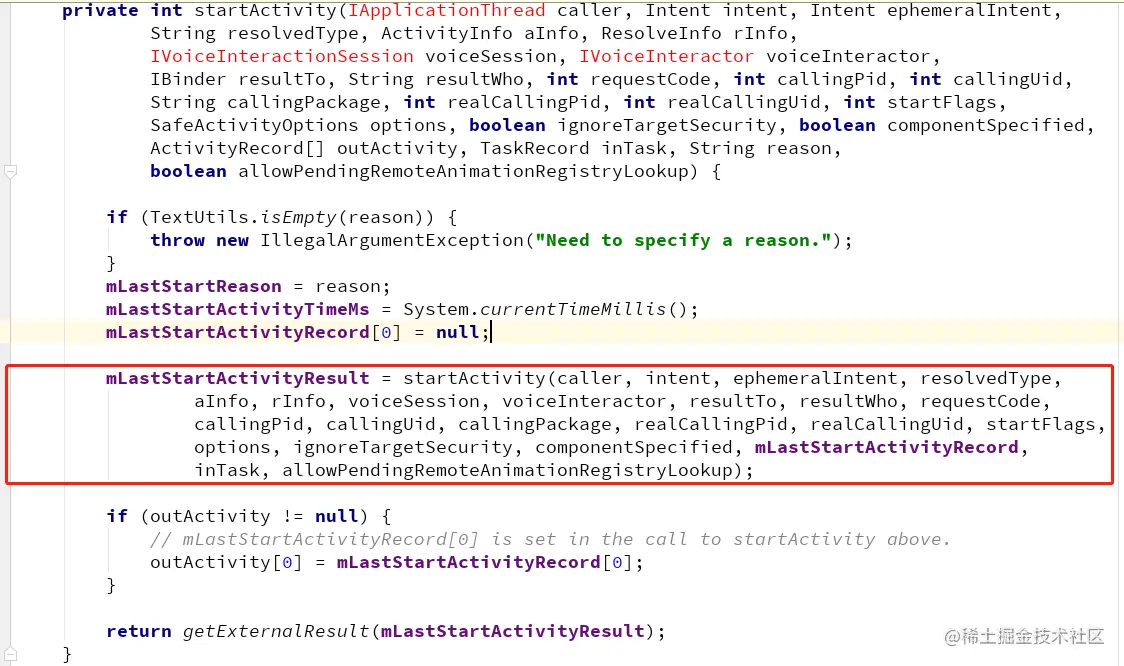This screenshot has width=1124, height=666.
Task: Select the IVoiceInteractionSession type name
Action: [282, 56]
